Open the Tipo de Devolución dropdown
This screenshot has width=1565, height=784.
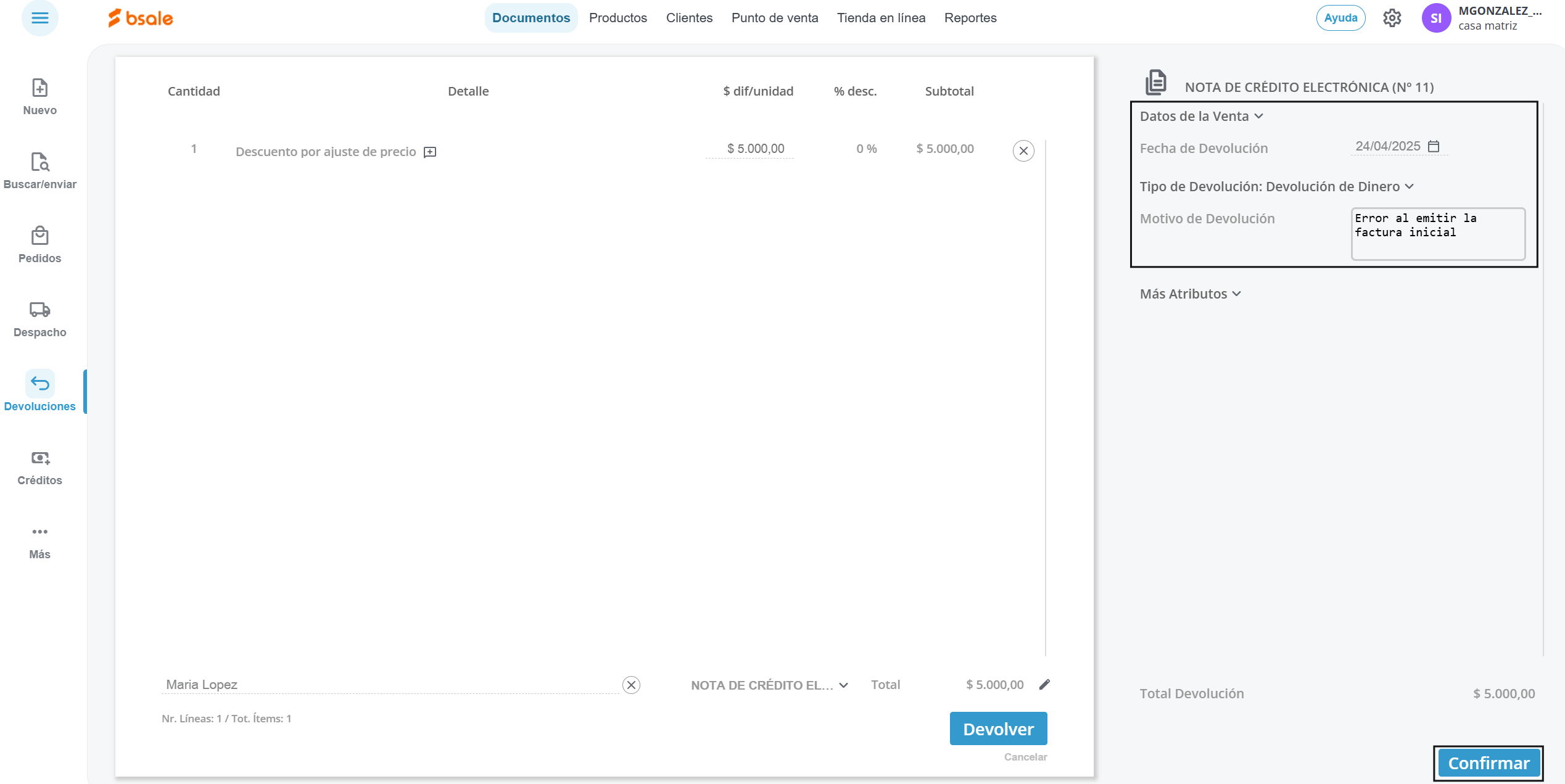coord(1276,186)
